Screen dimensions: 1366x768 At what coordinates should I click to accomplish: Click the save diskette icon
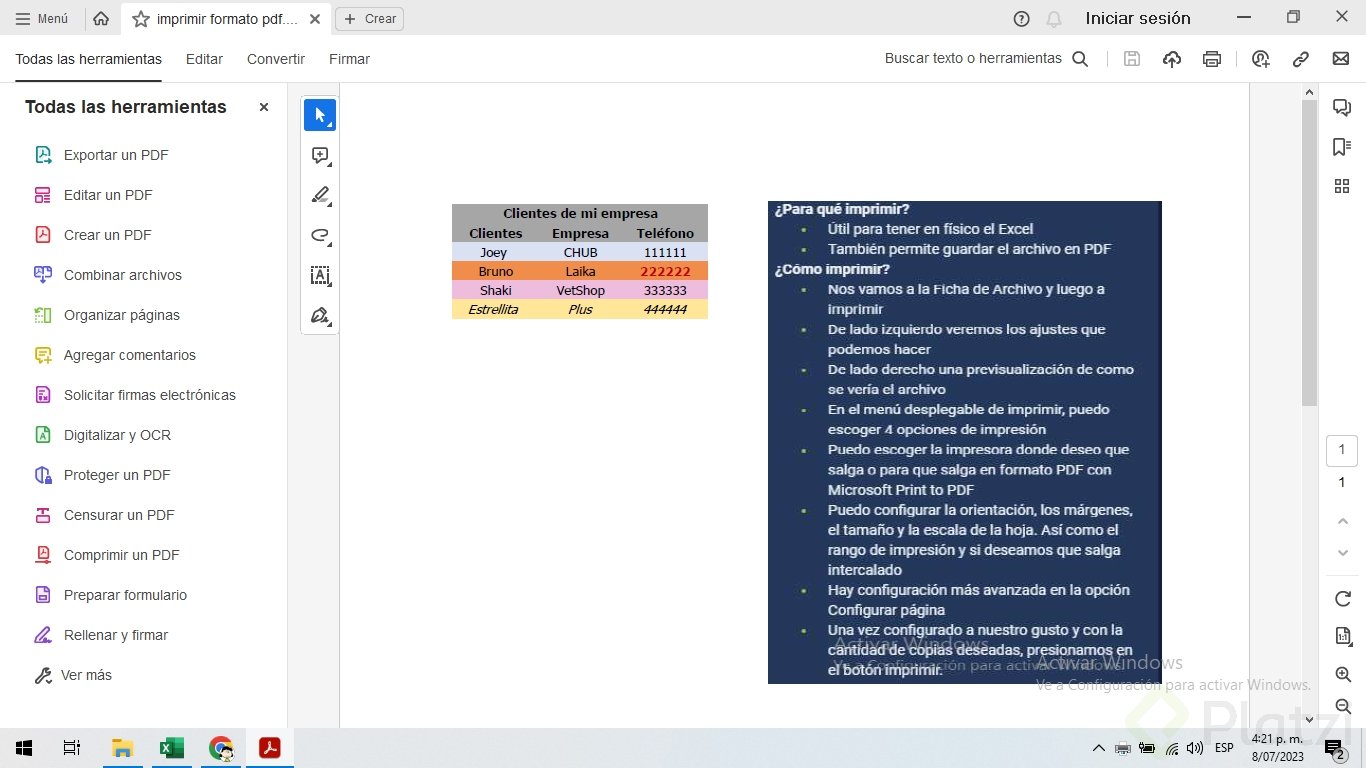point(1132,59)
